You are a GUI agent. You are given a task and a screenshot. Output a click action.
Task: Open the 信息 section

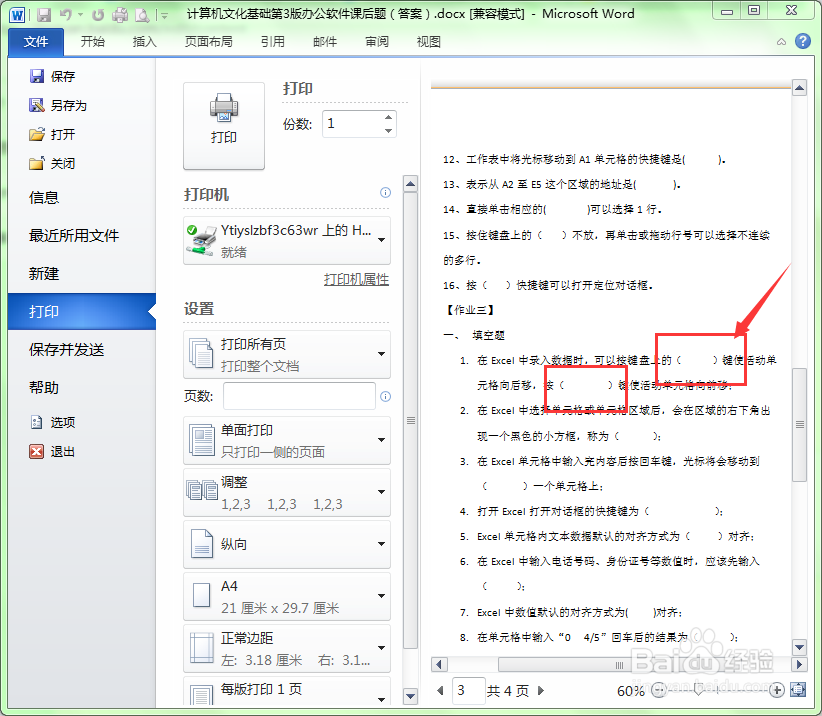pos(44,198)
